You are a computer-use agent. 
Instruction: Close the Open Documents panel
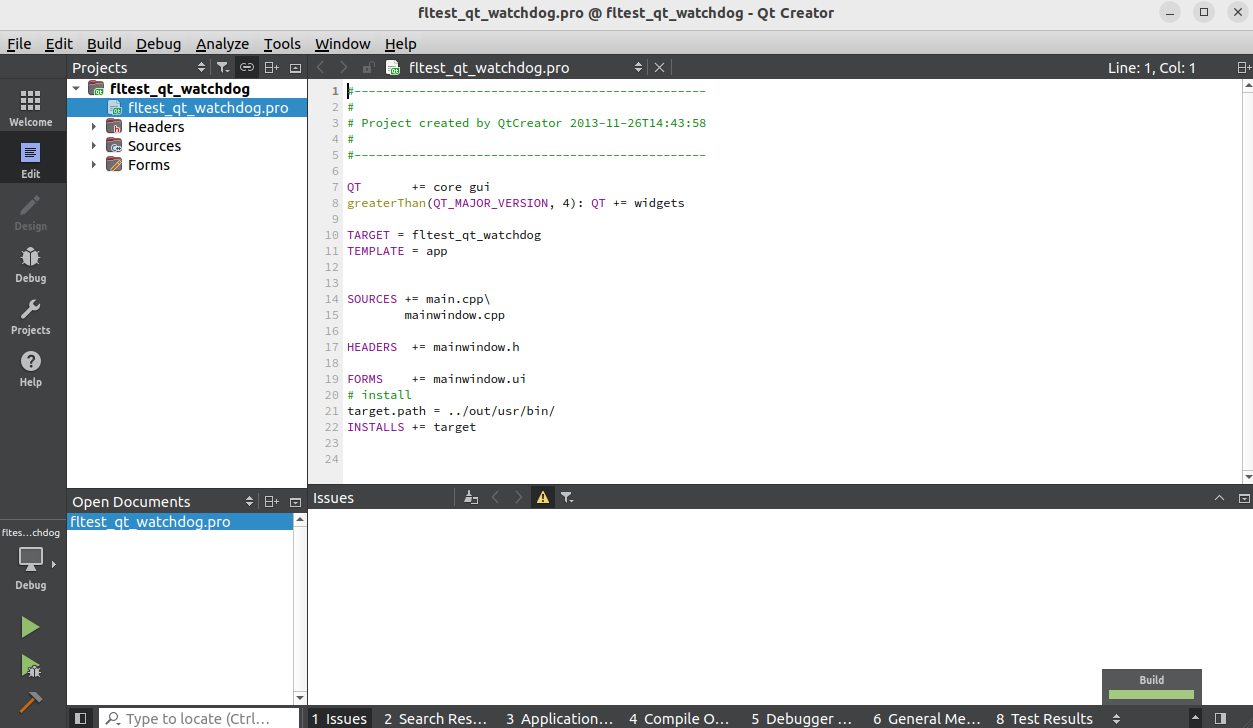(x=295, y=501)
